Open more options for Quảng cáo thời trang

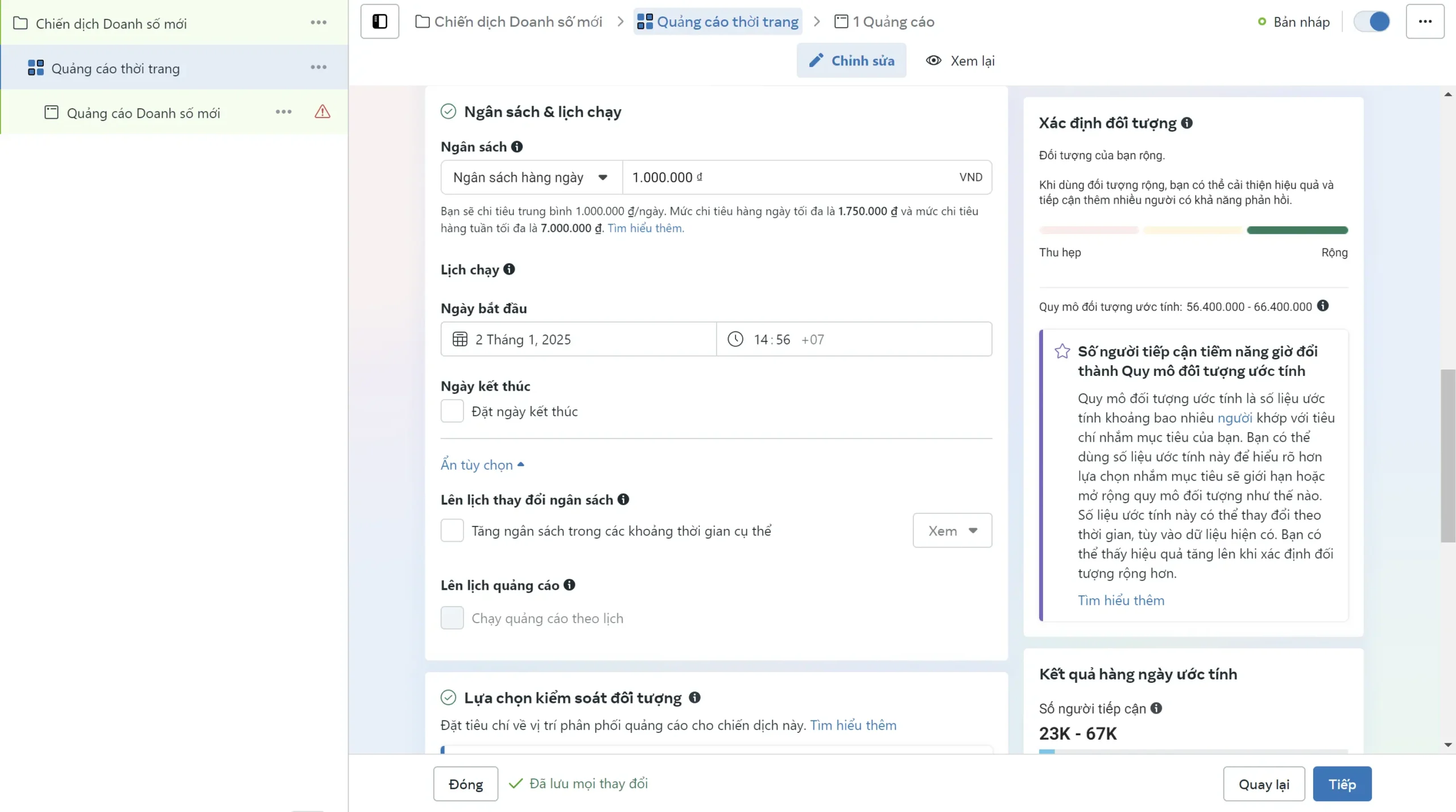318,68
